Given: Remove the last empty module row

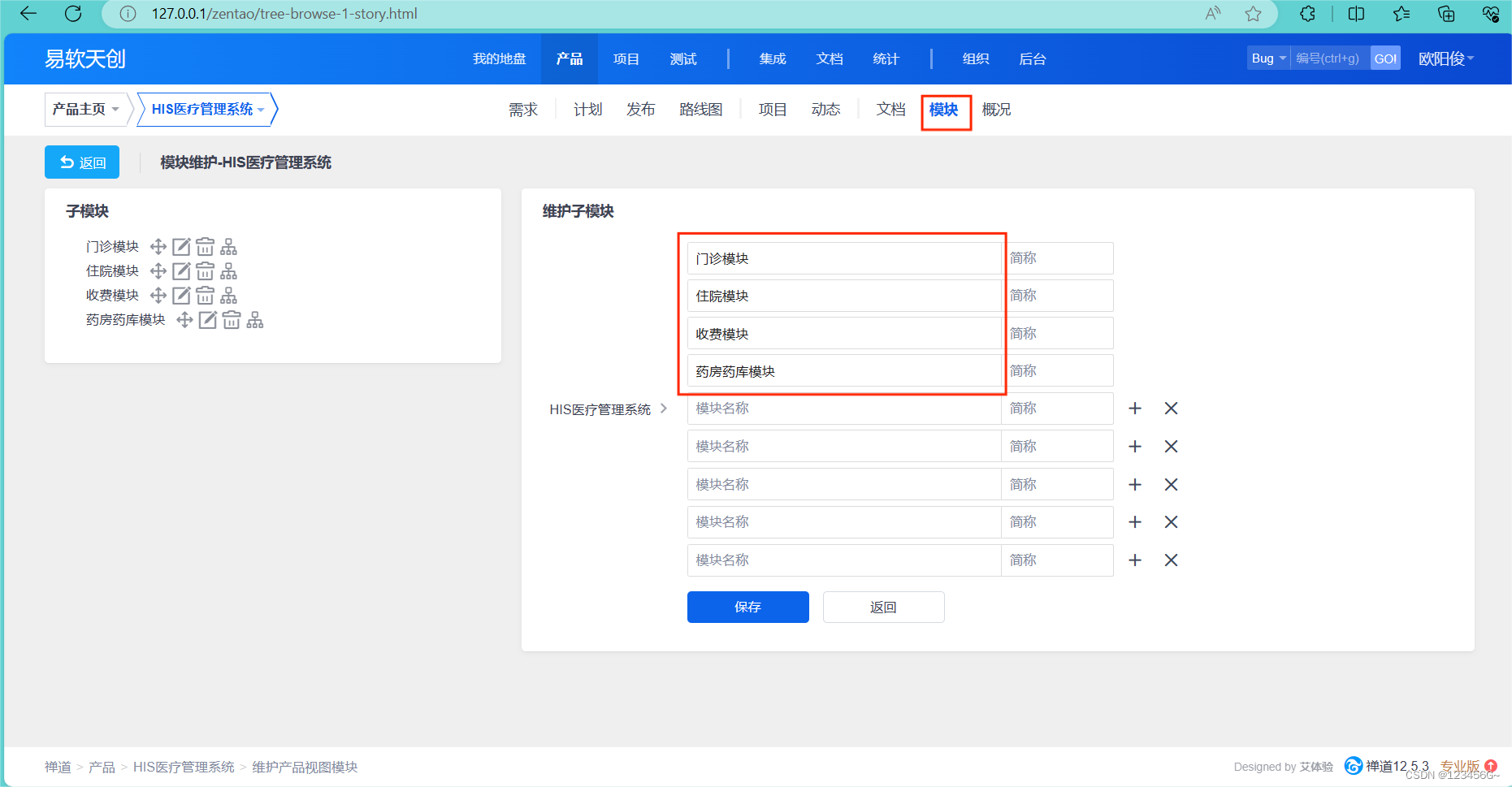Looking at the screenshot, I should click(1171, 560).
